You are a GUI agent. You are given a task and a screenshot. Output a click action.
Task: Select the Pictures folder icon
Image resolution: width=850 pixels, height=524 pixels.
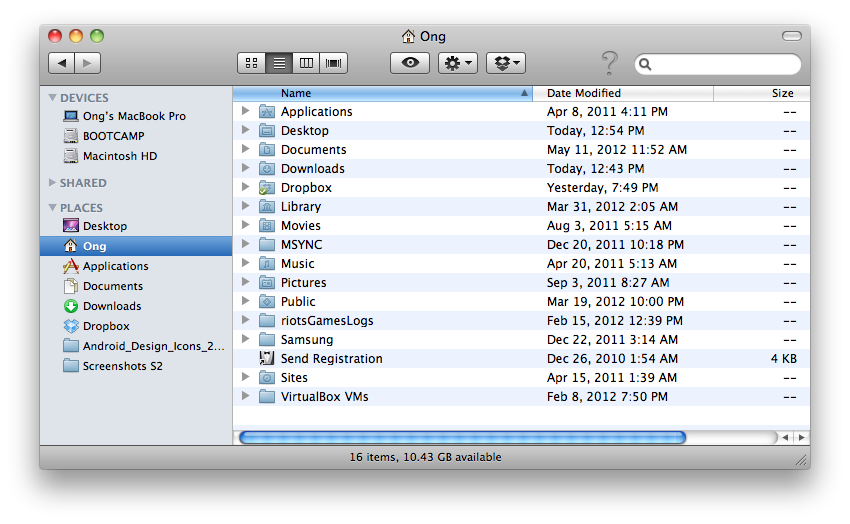[x=267, y=282]
